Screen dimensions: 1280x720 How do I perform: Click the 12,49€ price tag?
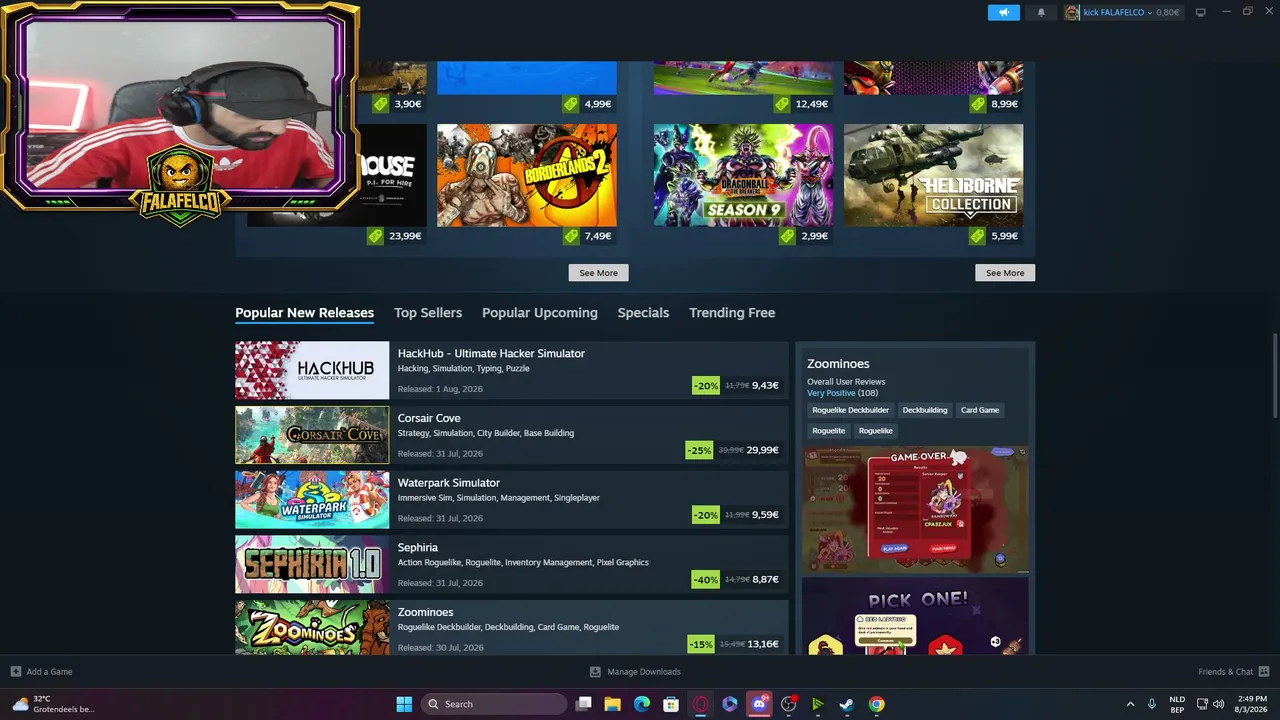tap(801, 104)
